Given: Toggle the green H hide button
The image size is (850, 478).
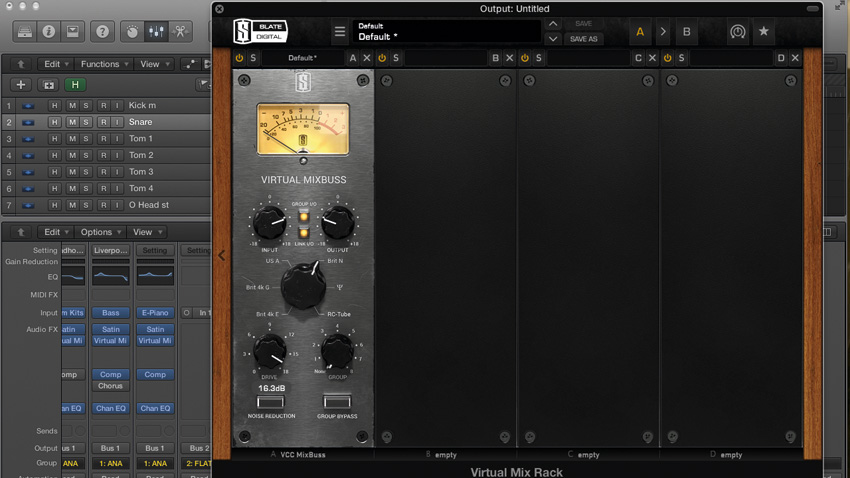Looking at the screenshot, I should (75, 85).
